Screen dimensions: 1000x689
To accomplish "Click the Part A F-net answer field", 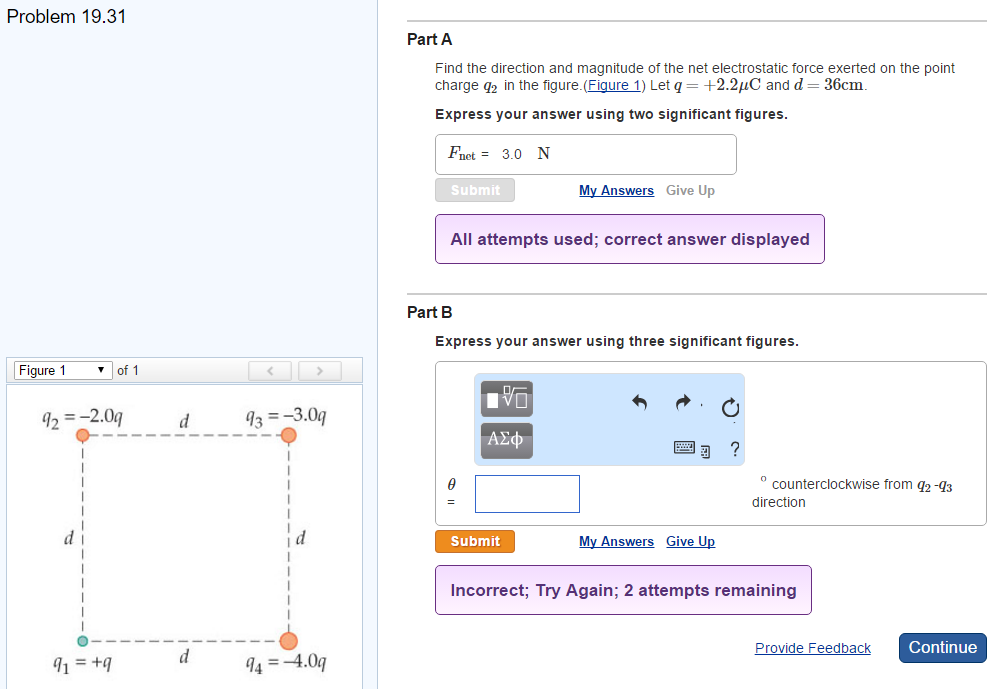I will [x=586, y=154].
